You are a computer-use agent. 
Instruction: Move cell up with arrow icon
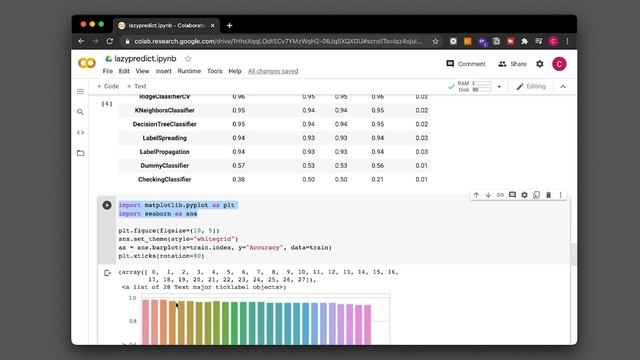coord(476,195)
